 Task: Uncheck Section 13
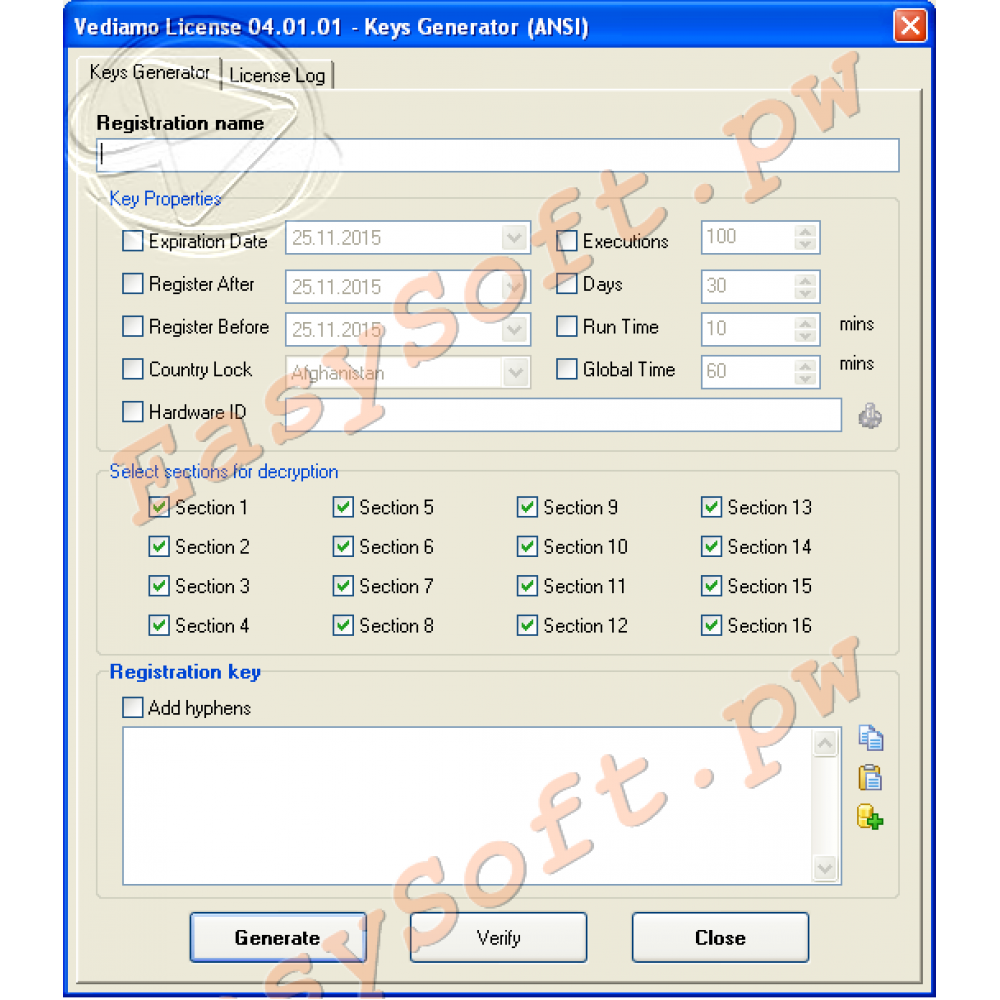click(x=711, y=508)
